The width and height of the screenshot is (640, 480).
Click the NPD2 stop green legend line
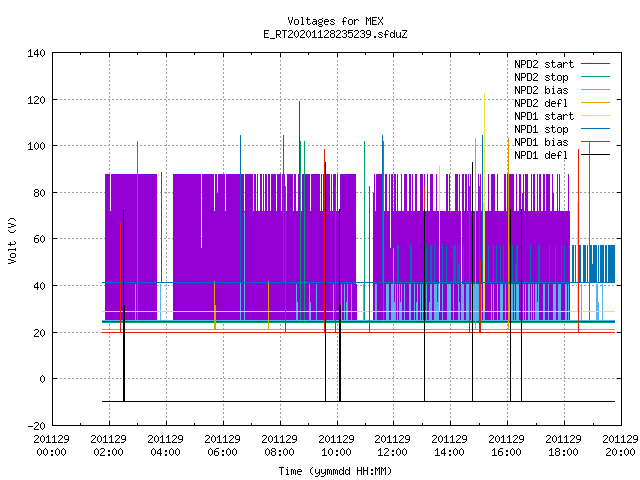pyautogui.click(x=595, y=77)
